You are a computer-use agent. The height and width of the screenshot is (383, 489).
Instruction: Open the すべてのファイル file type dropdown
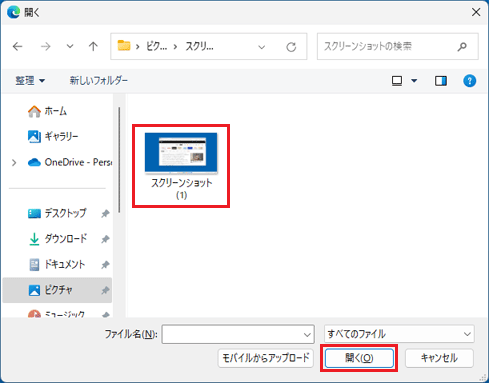[x=399, y=334]
